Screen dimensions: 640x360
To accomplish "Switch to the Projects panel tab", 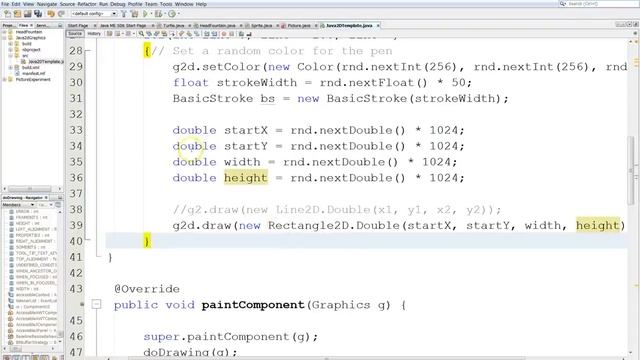I will [8, 25].
